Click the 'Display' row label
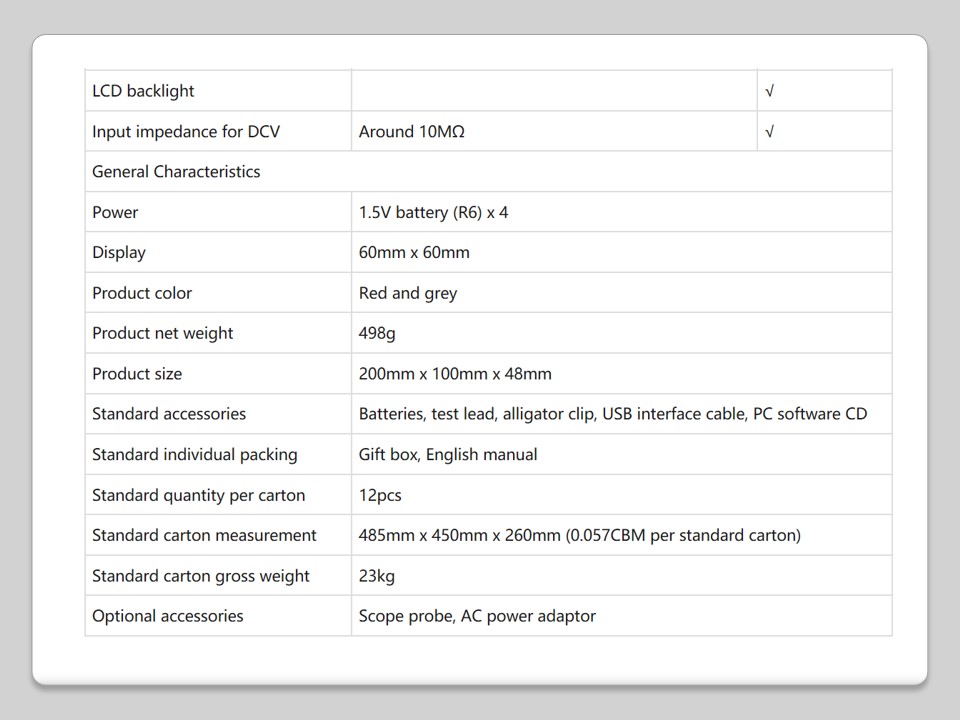Screen dimensions: 960x720 click(x=119, y=252)
